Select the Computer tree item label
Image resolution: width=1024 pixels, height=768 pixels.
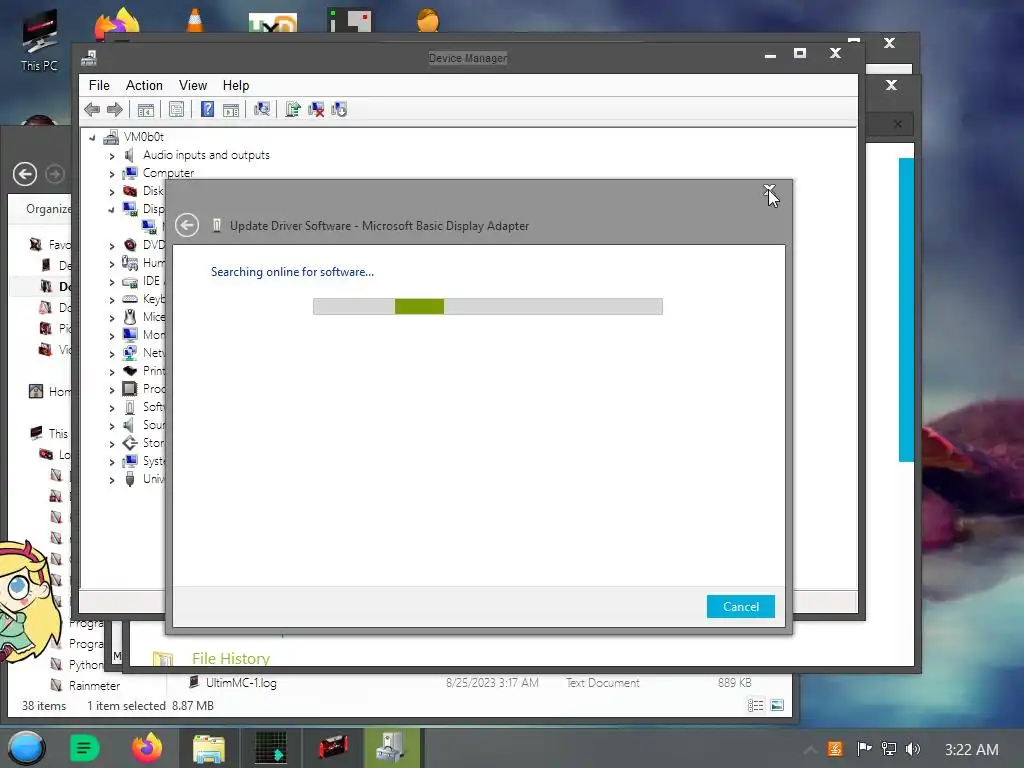[x=168, y=173]
